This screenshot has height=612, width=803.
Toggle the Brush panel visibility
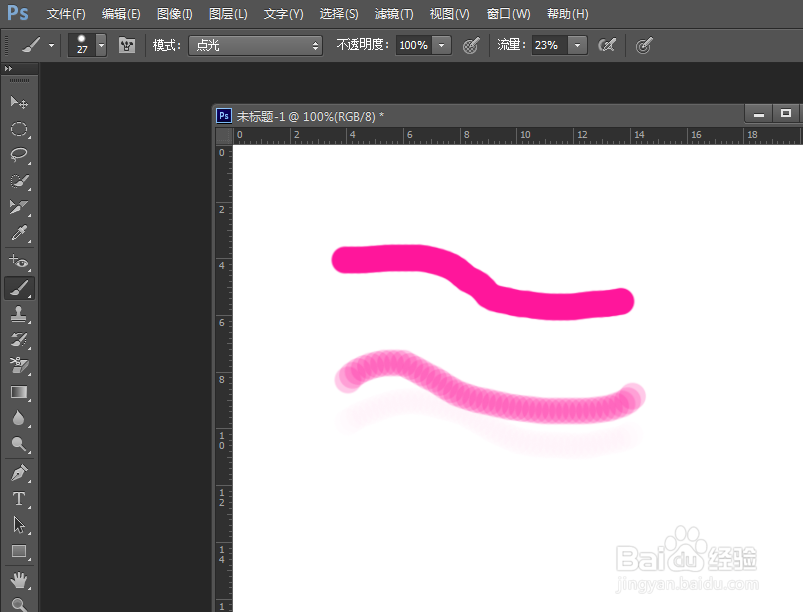tap(127, 45)
